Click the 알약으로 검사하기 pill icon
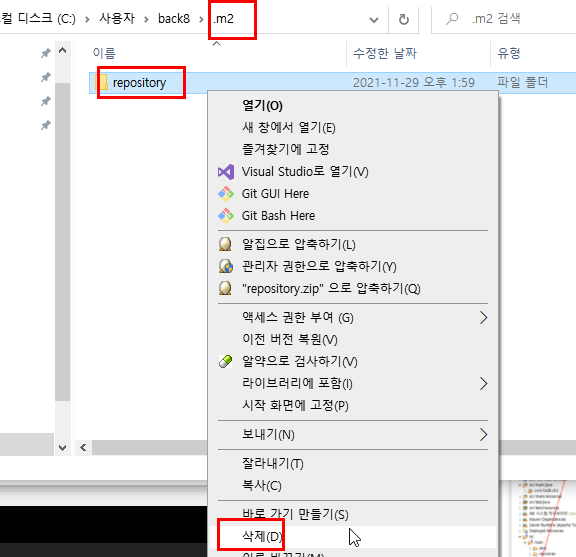 (x=226, y=361)
